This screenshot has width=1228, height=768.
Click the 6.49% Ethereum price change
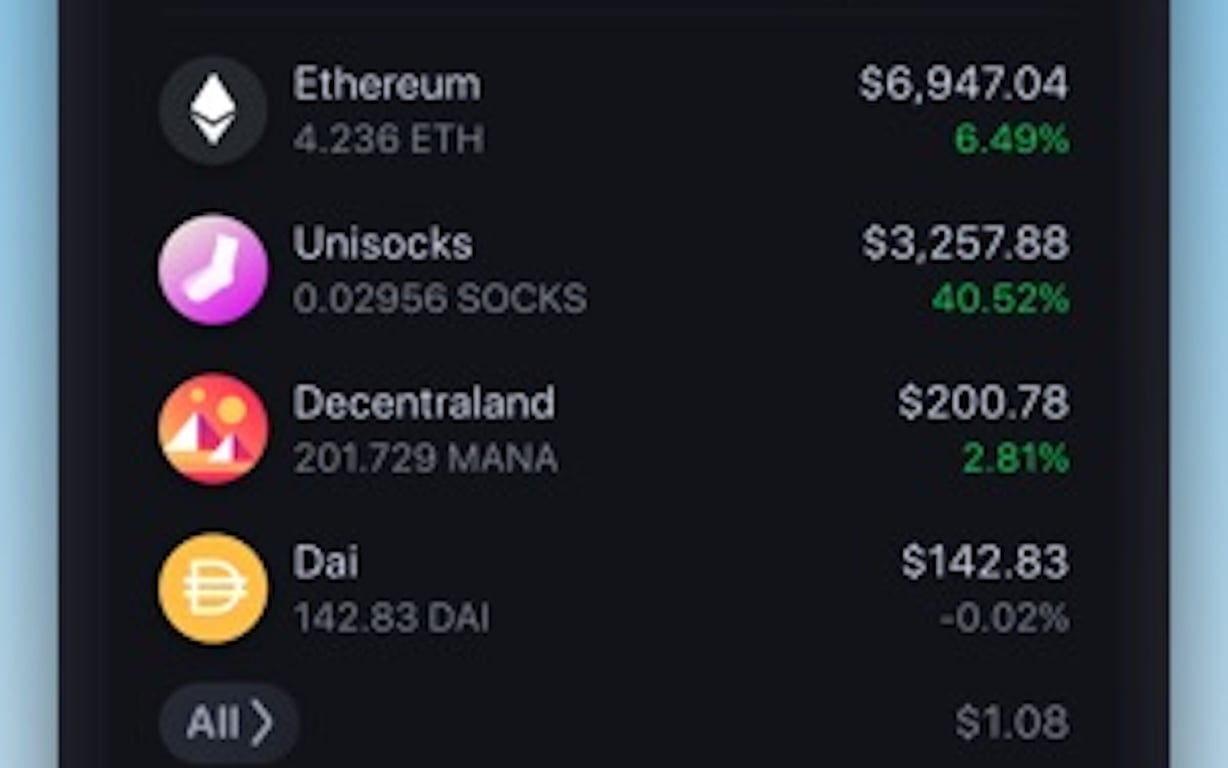[1011, 140]
